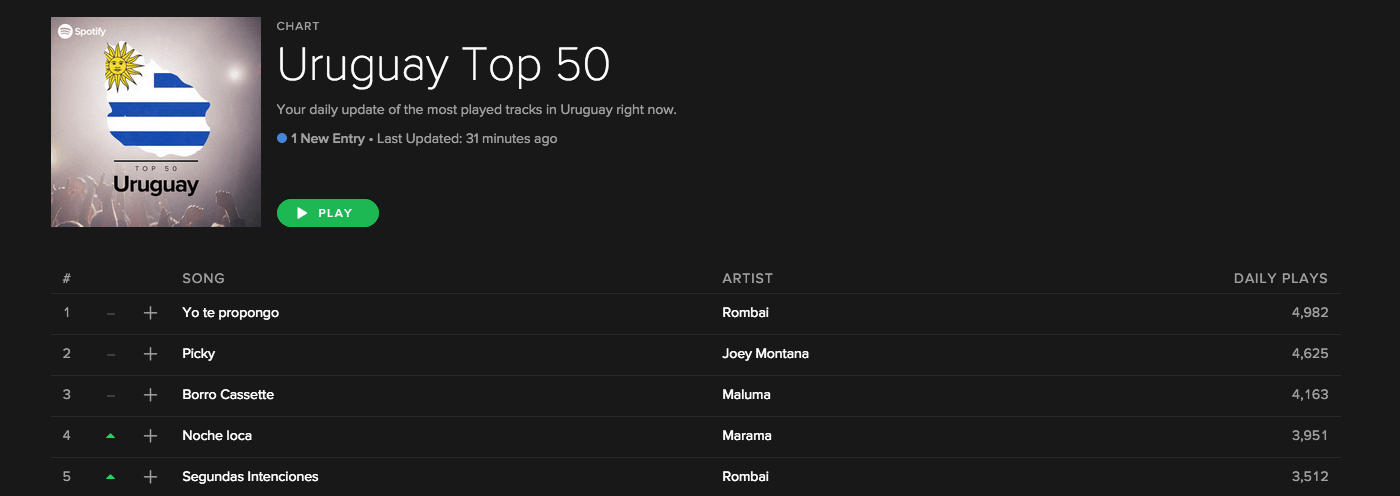Image resolution: width=1400 pixels, height=496 pixels.
Task: Click the blue New Entry dot indicator
Action: (282, 139)
